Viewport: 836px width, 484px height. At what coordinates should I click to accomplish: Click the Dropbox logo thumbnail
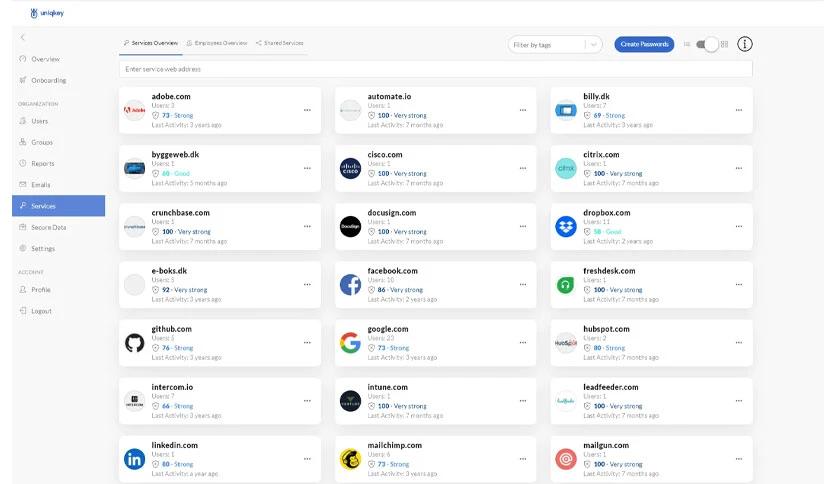pyautogui.click(x=566, y=227)
